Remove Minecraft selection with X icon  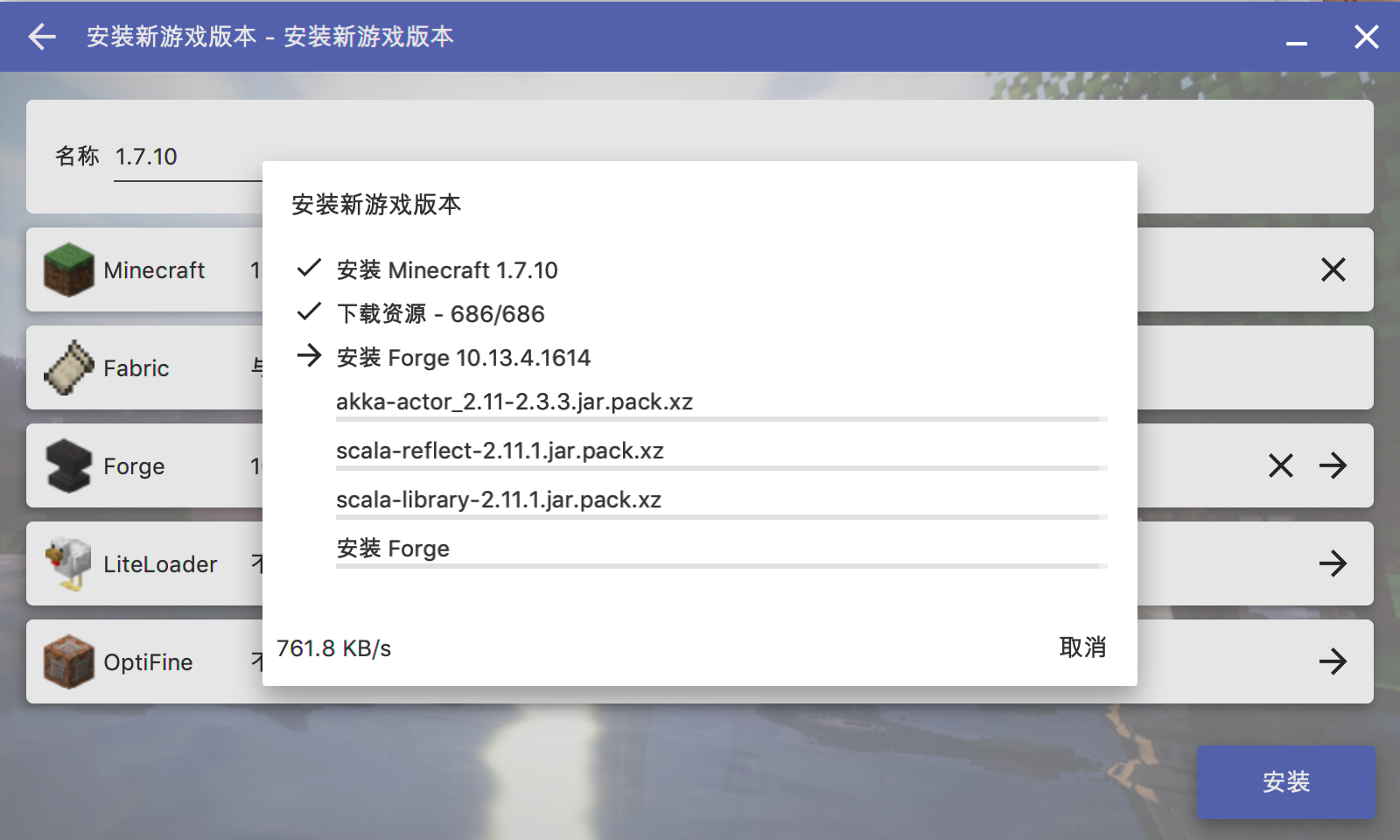(x=1333, y=269)
